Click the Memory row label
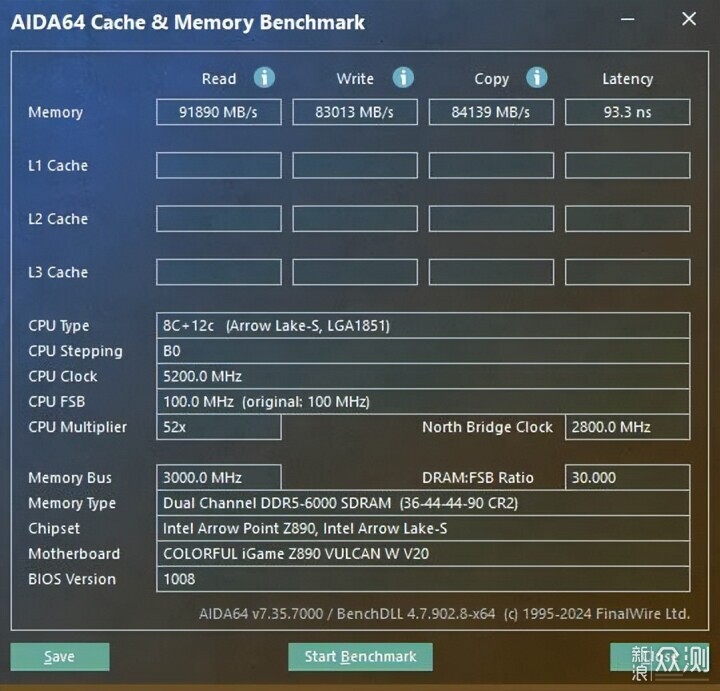 (56, 112)
